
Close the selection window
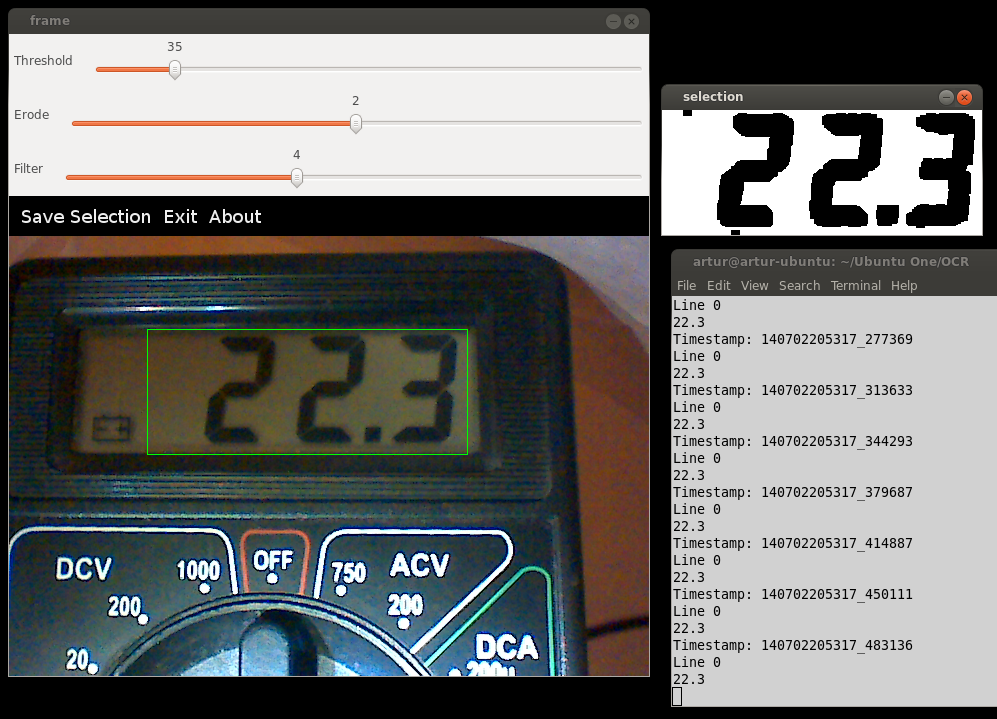tap(965, 97)
